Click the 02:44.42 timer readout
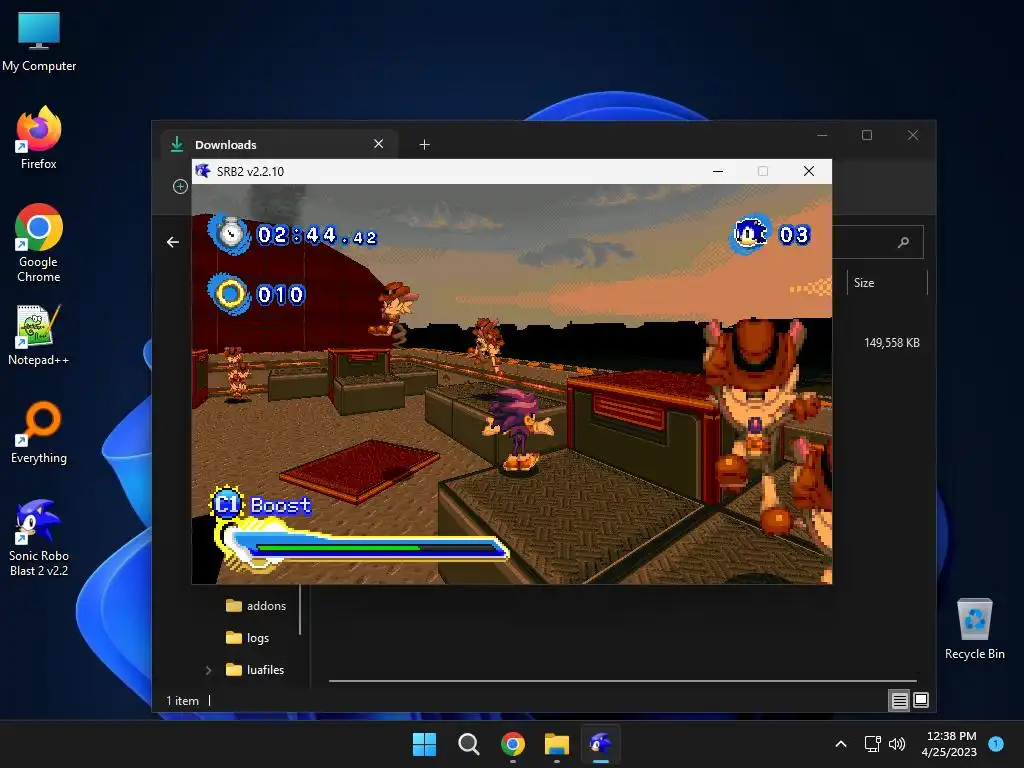This screenshot has width=1024, height=768. pos(317,235)
